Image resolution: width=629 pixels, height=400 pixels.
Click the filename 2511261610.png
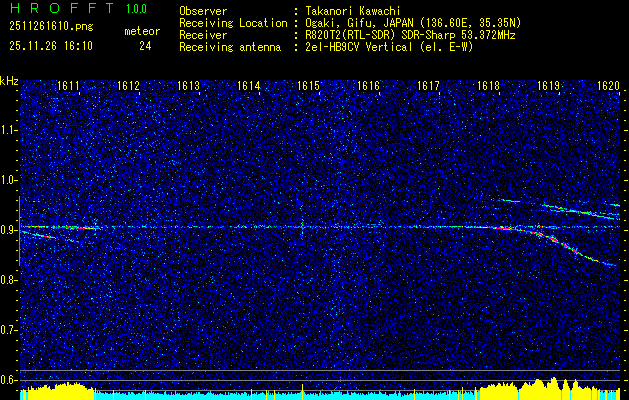tap(51, 27)
